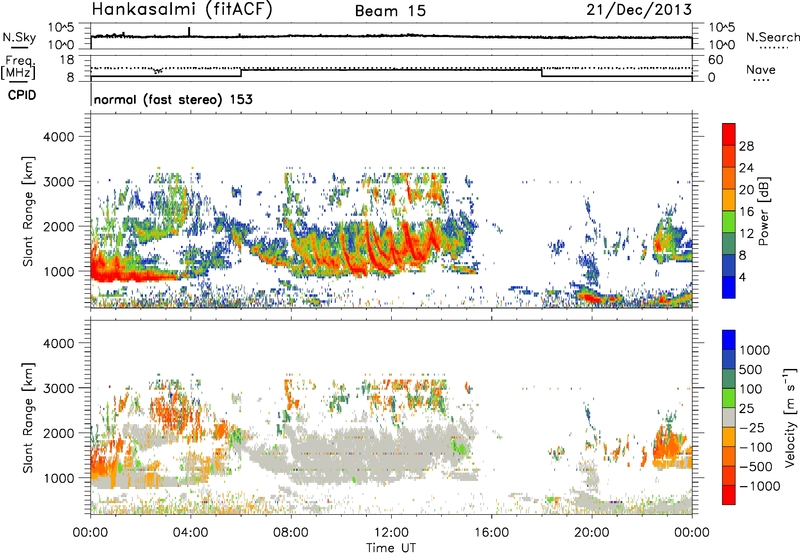
Task: Select the '4' label on the power colorbar
Action: point(742,278)
